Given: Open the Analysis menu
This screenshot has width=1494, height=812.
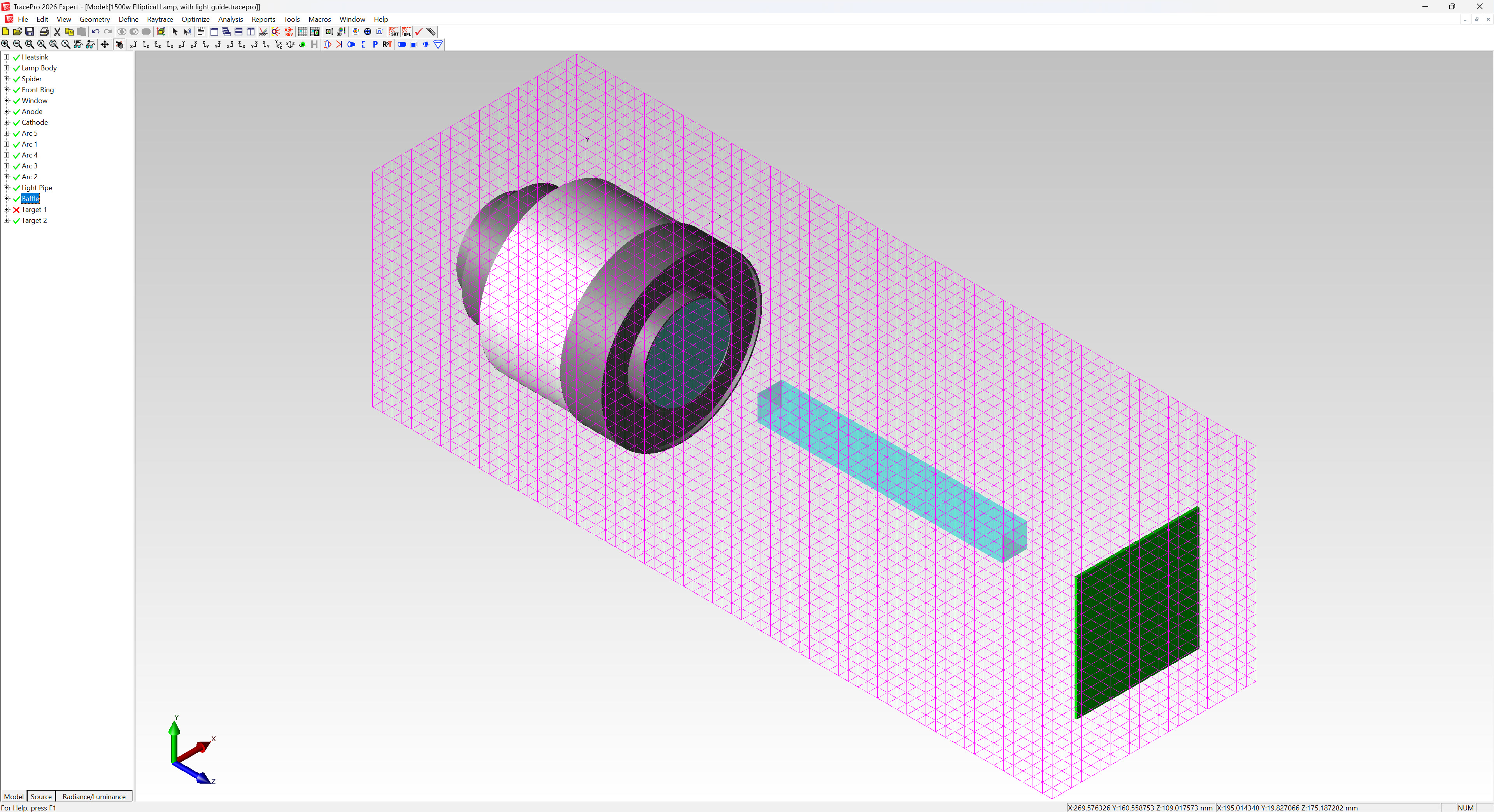Looking at the screenshot, I should coord(230,19).
